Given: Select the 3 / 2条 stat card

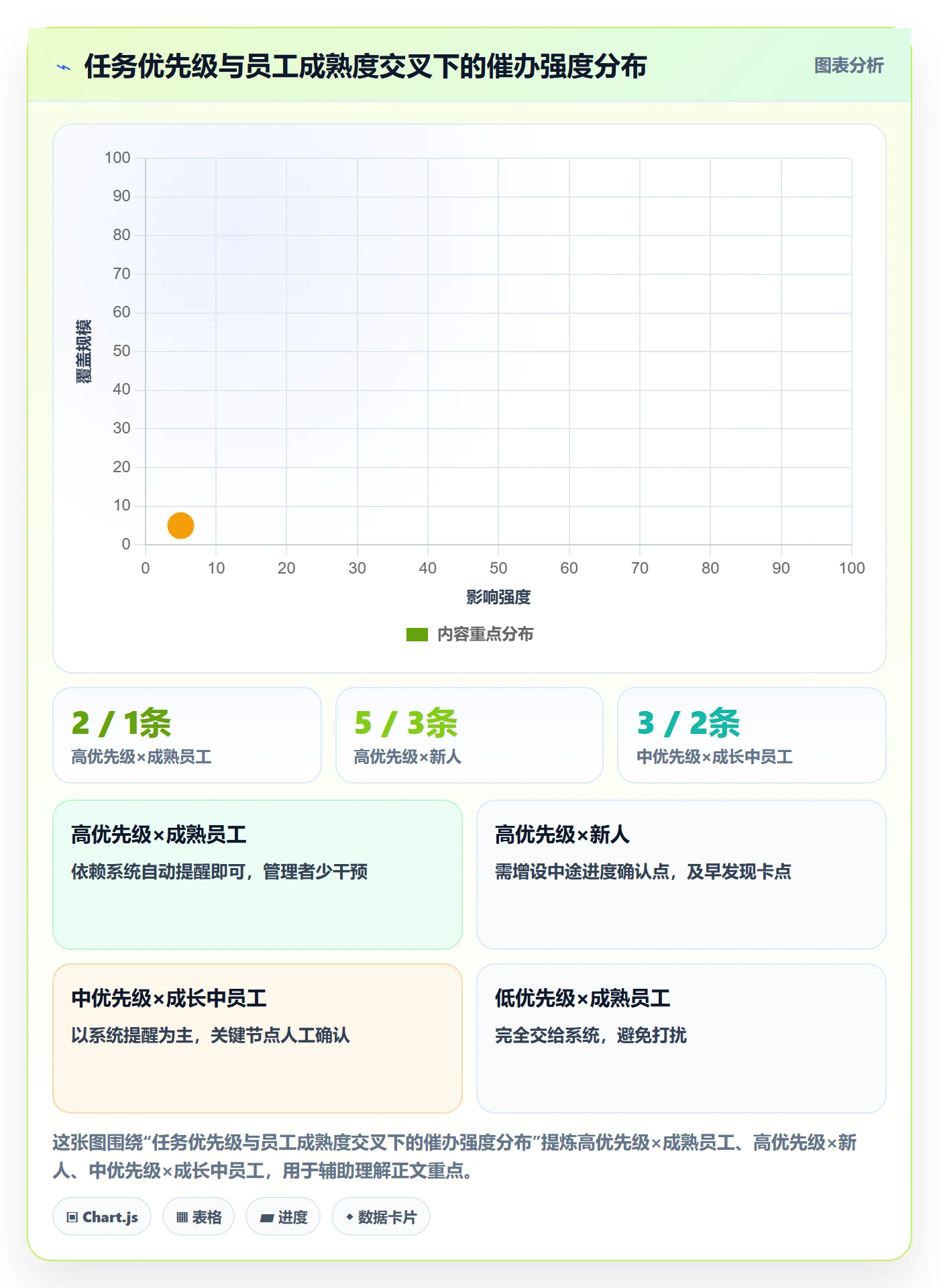Looking at the screenshot, I should [x=752, y=735].
